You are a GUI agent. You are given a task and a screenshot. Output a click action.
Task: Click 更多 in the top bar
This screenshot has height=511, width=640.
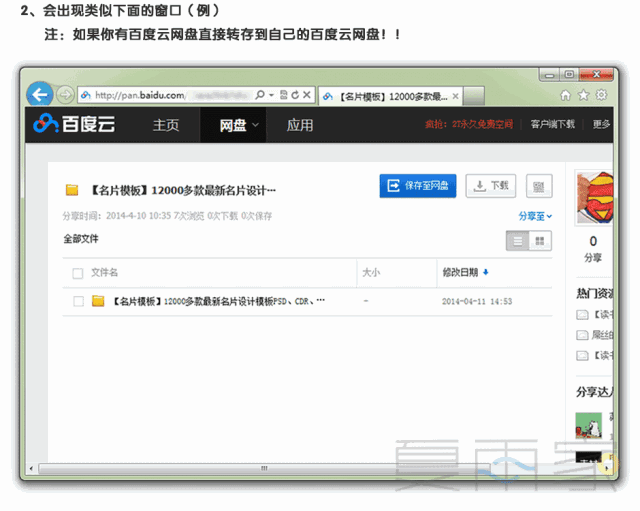pyautogui.click(x=601, y=124)
